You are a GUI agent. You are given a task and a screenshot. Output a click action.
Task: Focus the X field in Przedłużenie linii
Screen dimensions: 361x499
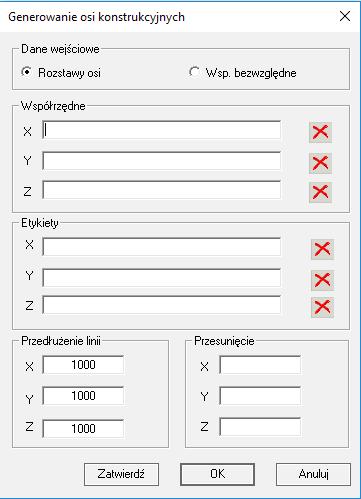(83, 365)
